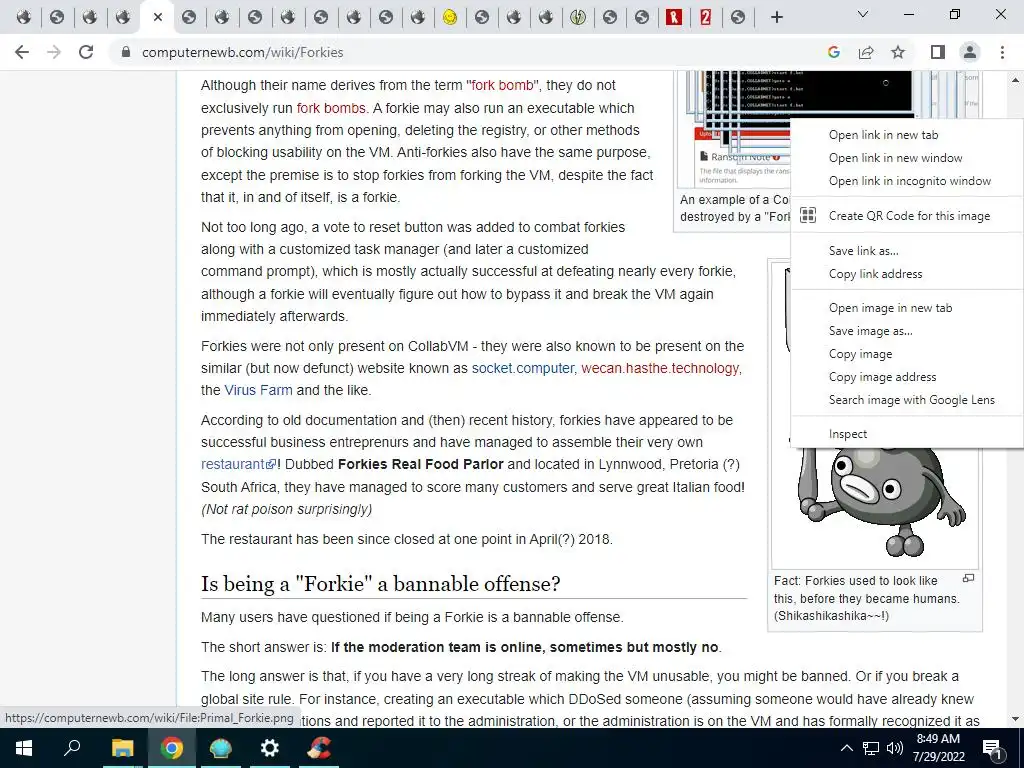Click the site lock icon
Viewport: 1024px width, 768px height.
click(x=126, y=52)
